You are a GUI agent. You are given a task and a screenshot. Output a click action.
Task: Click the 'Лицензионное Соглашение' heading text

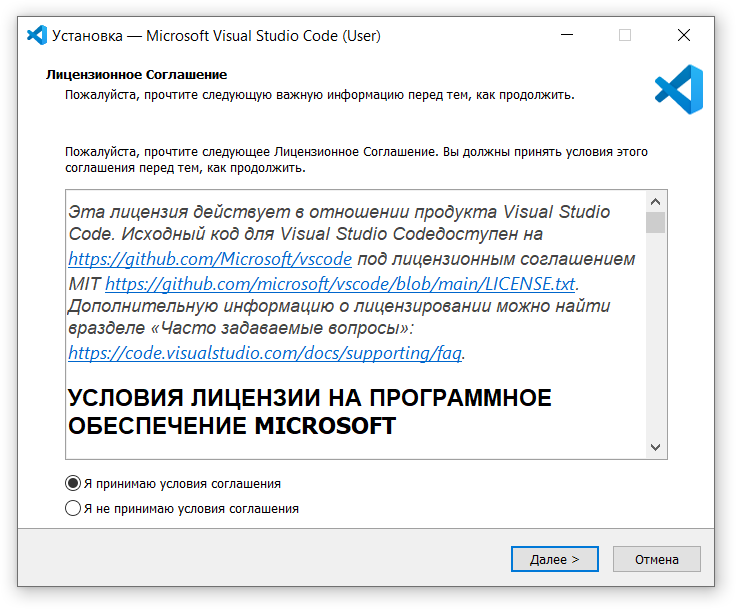click(x=137, y=75)
